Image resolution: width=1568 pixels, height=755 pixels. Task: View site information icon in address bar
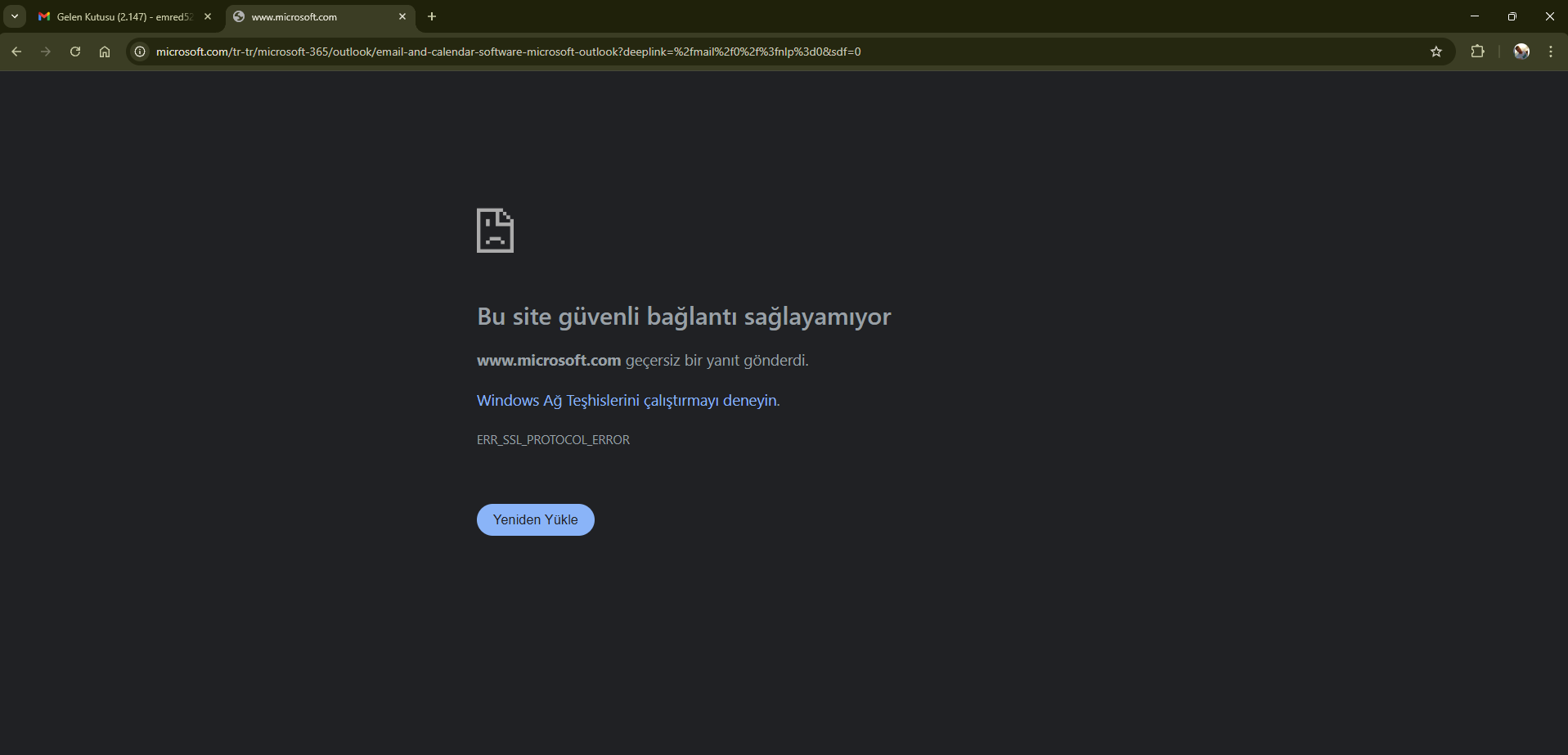[x=140, y=52]
